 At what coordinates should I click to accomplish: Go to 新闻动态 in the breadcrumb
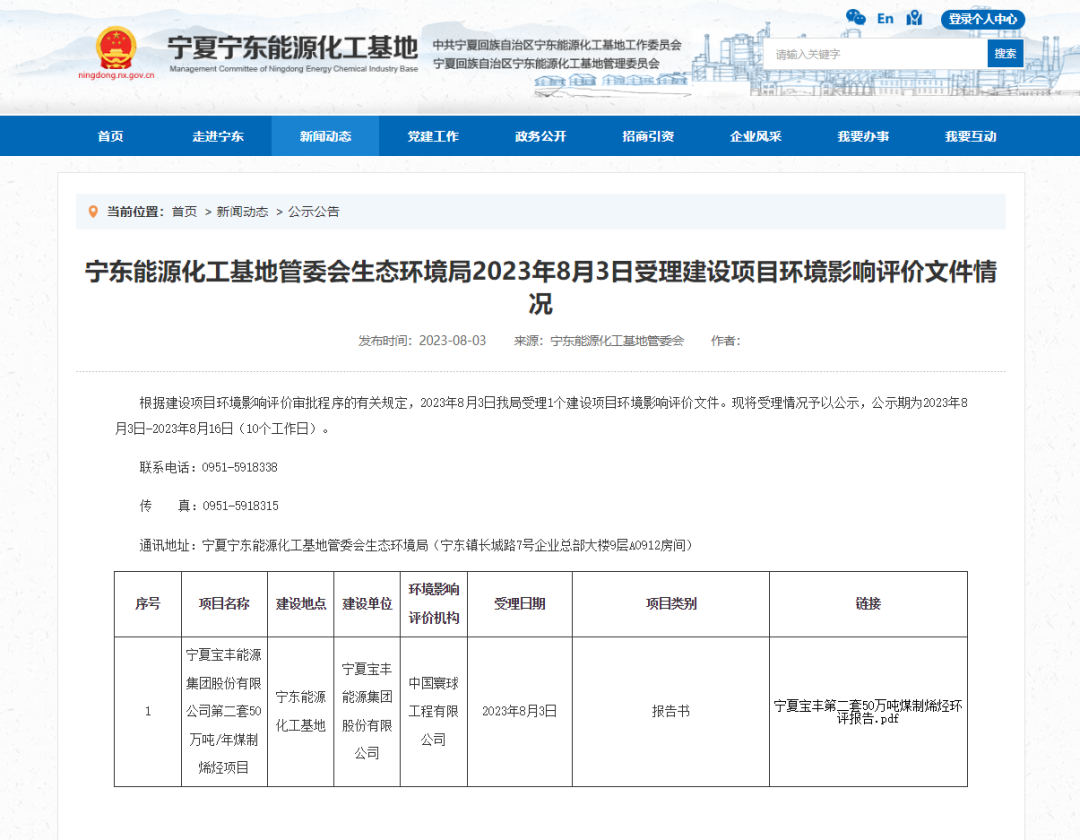click(242, 211)
